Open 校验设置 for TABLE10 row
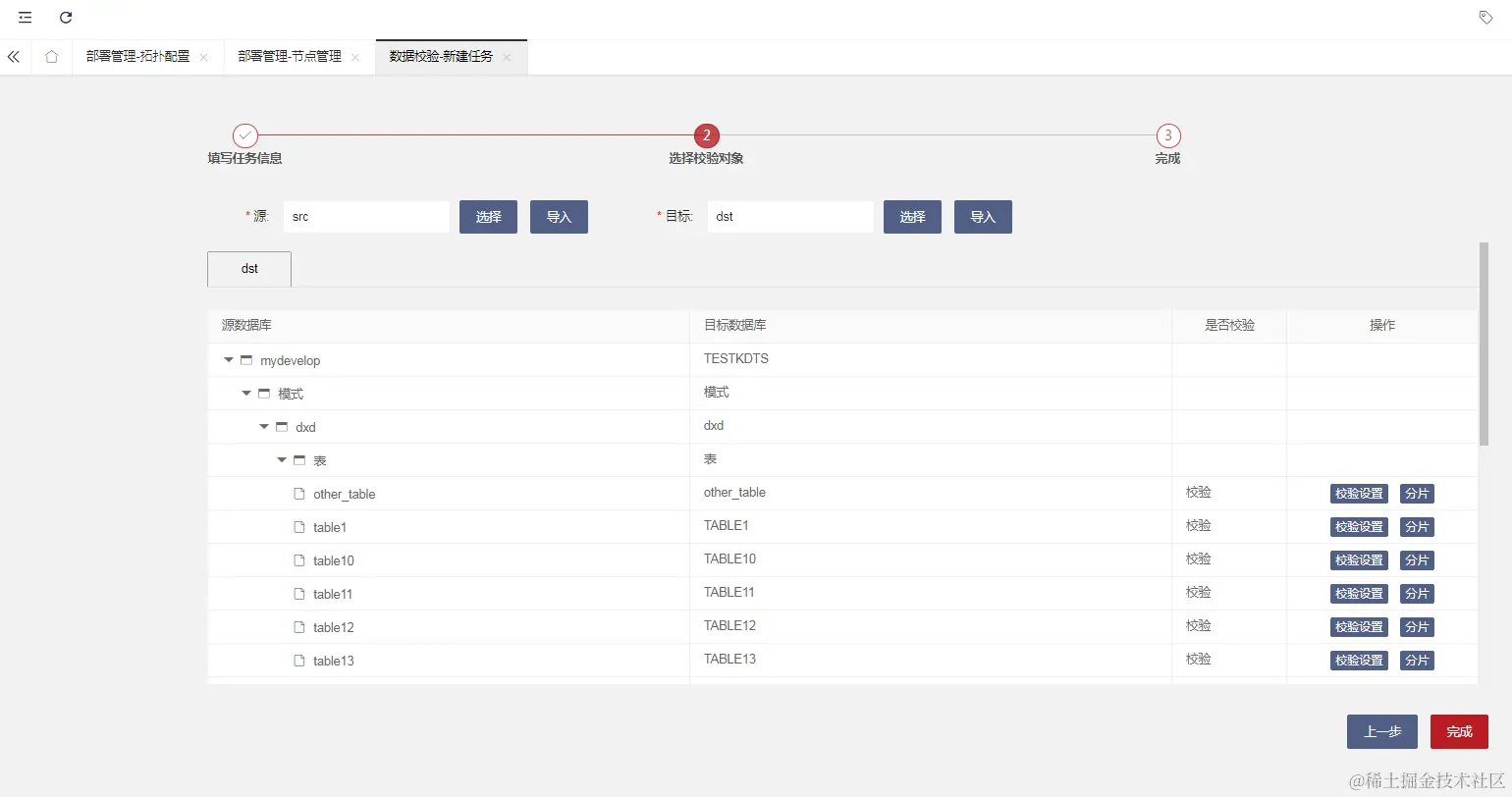The height and width of the screenshot is (797, 1512). [1359, 560]
